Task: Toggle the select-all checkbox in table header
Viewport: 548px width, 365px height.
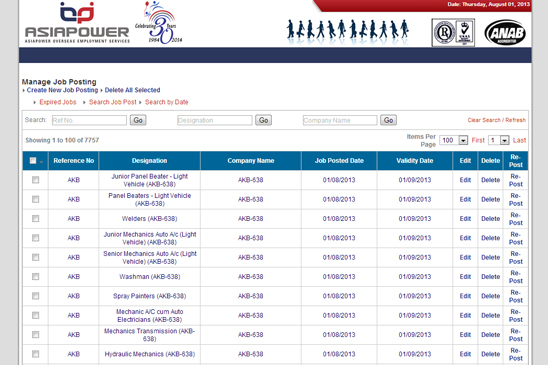Action: [33, 160]
